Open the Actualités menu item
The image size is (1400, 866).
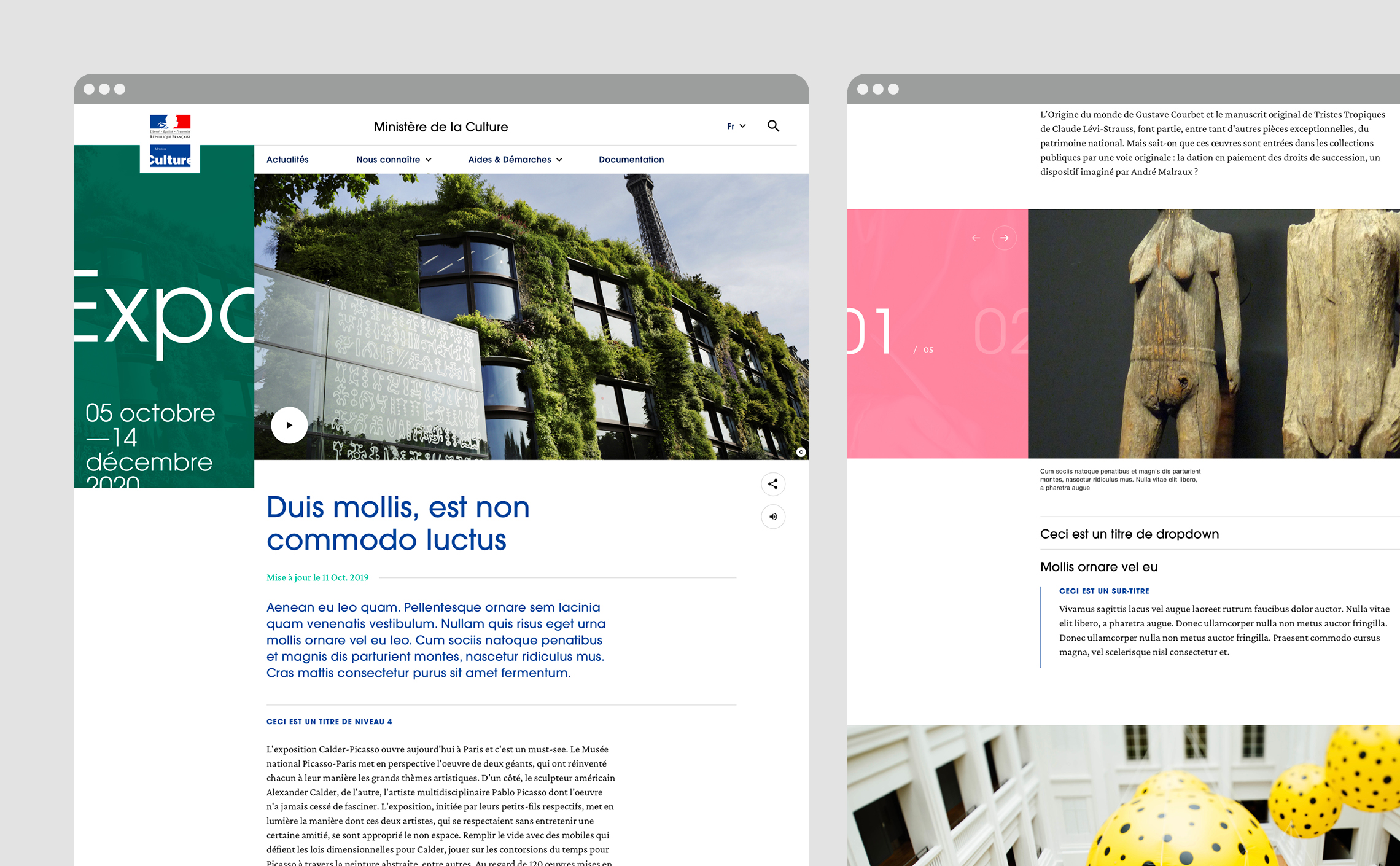(287, 159)
